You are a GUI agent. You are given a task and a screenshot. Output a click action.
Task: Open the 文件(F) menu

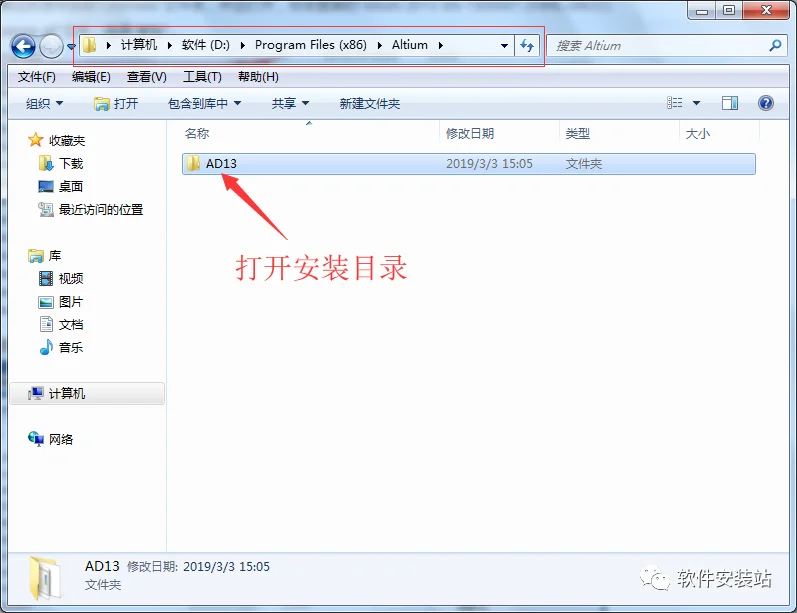pyautogui.click(x=37, y=77)
